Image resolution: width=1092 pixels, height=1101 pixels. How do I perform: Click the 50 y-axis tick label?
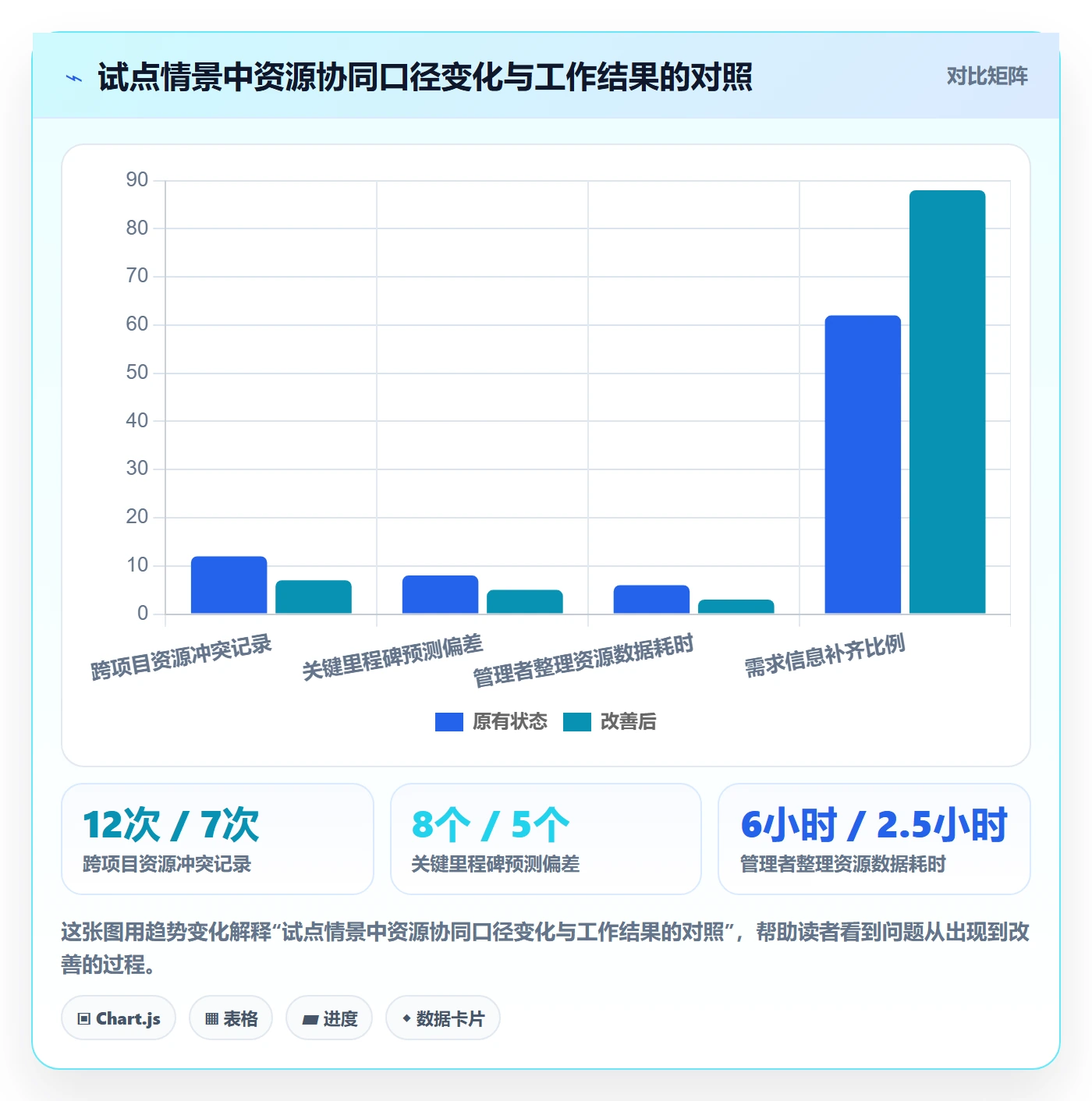tap(137, 373)
